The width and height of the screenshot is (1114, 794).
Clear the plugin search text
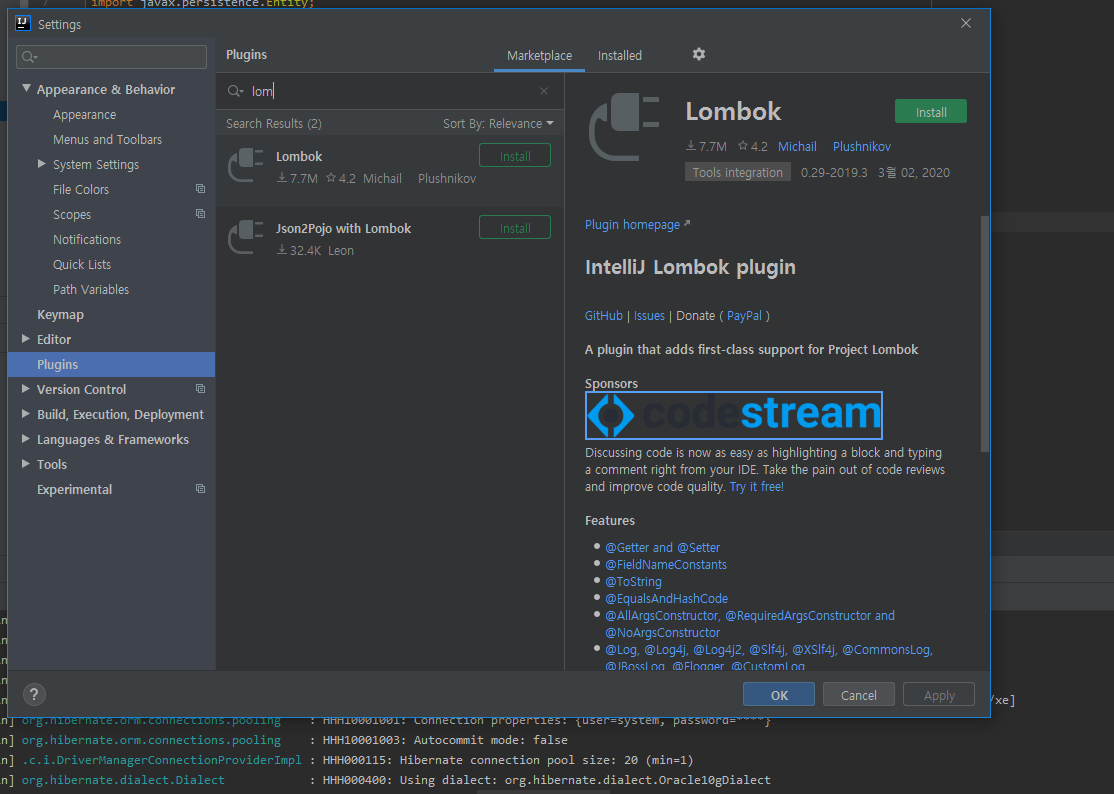544,91
